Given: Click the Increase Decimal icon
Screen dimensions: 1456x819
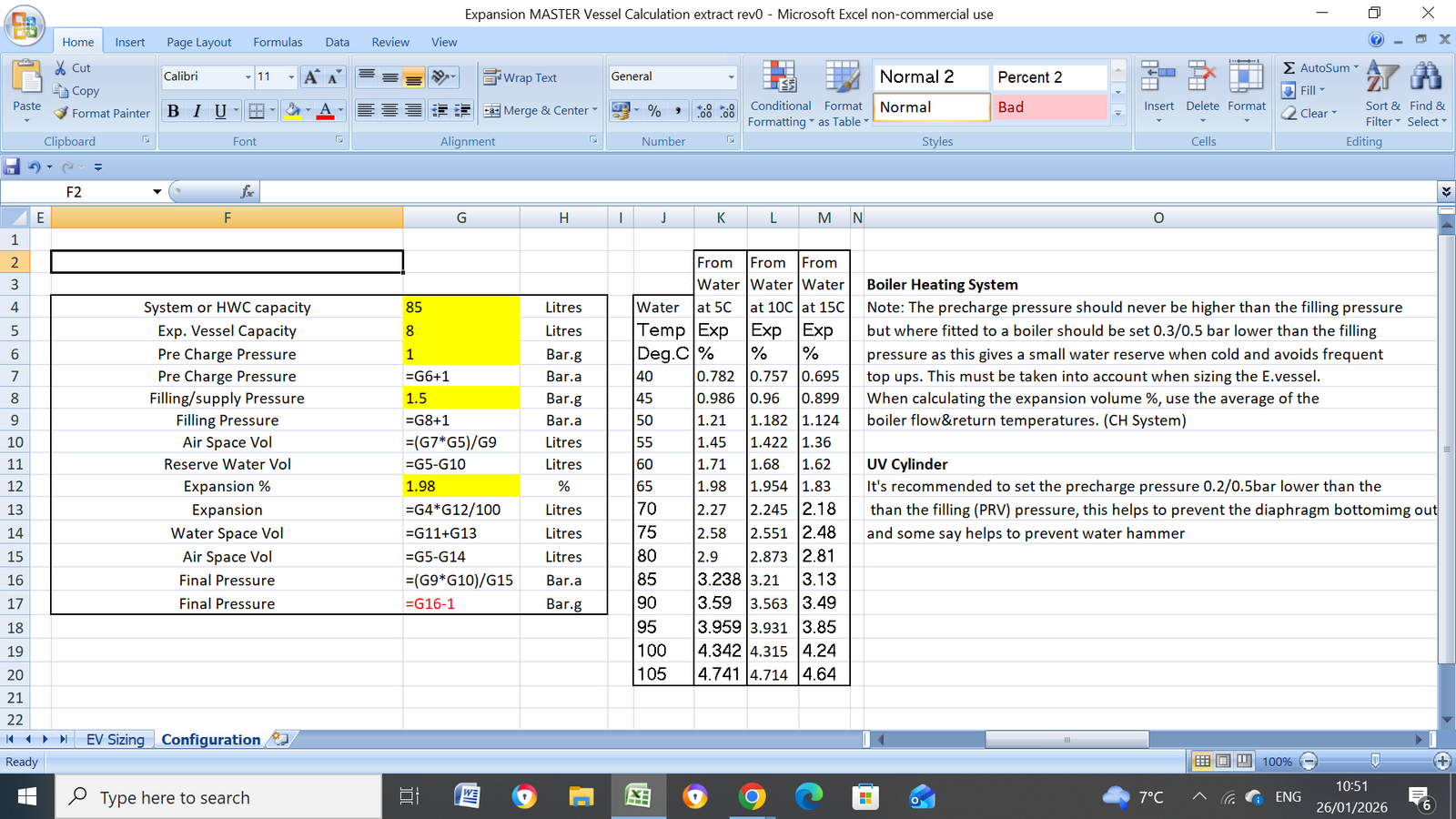Looking at the screenshot, I should (x=704, y=111).
